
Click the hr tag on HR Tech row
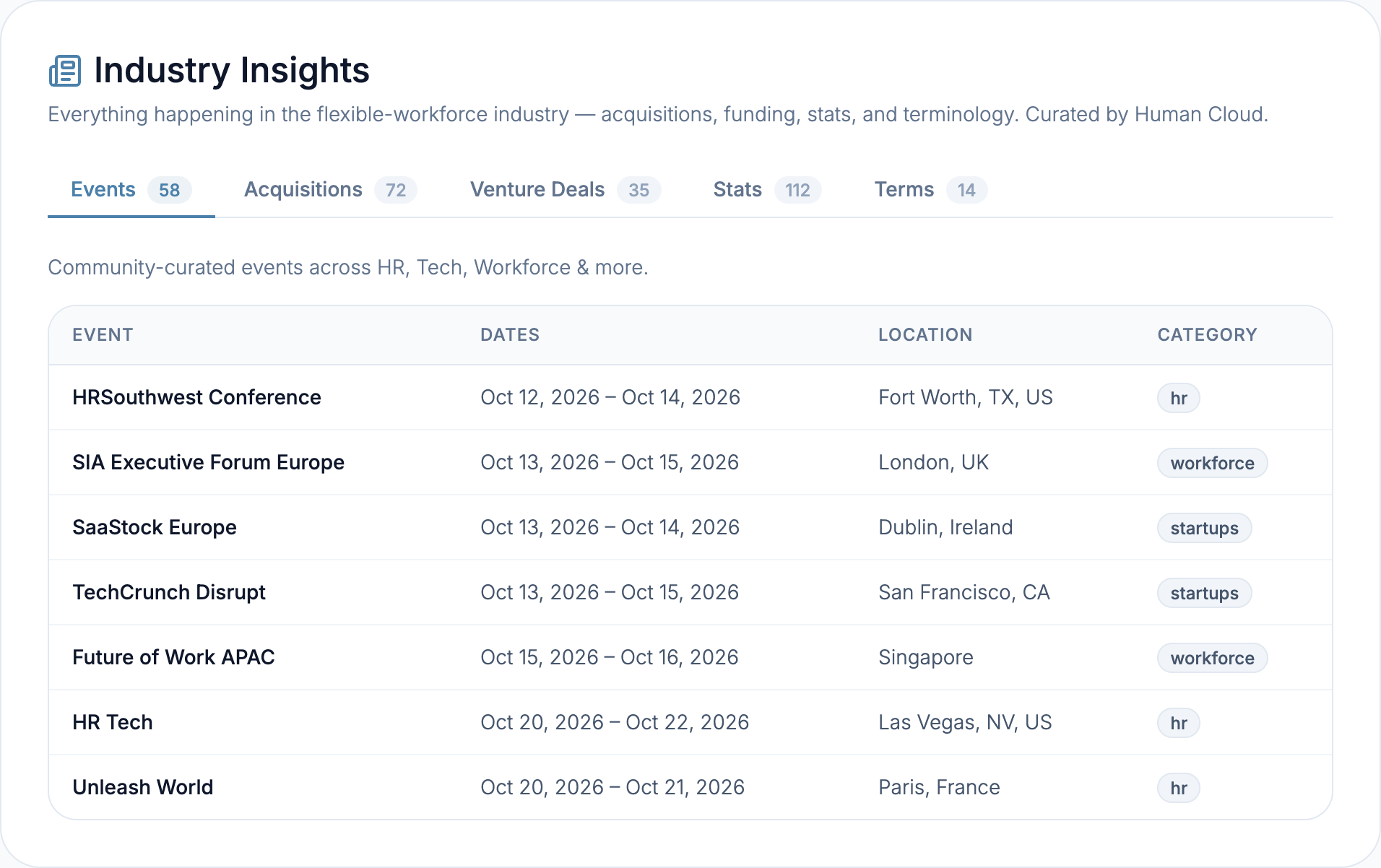click(x=1179, y=723)
